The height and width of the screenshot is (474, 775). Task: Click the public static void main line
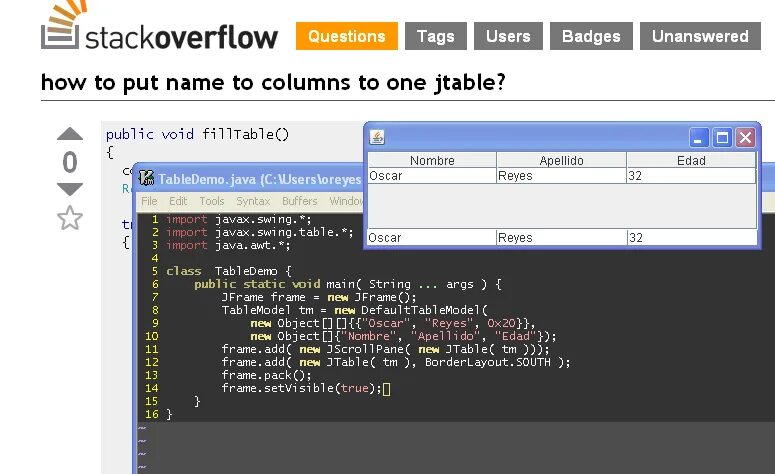click(x=348, y=284)
